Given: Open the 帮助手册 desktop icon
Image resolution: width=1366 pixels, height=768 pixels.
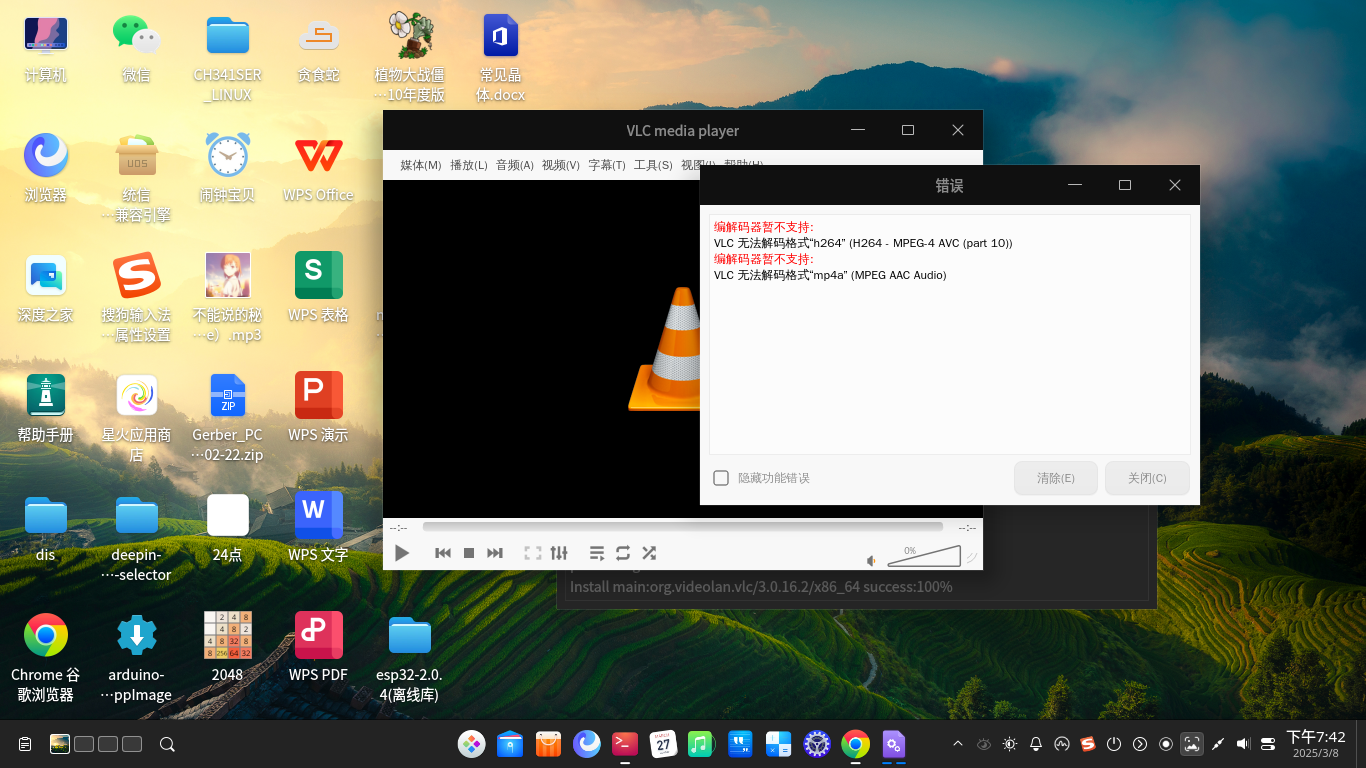Looking at the screenshot, I should [46, 408].
